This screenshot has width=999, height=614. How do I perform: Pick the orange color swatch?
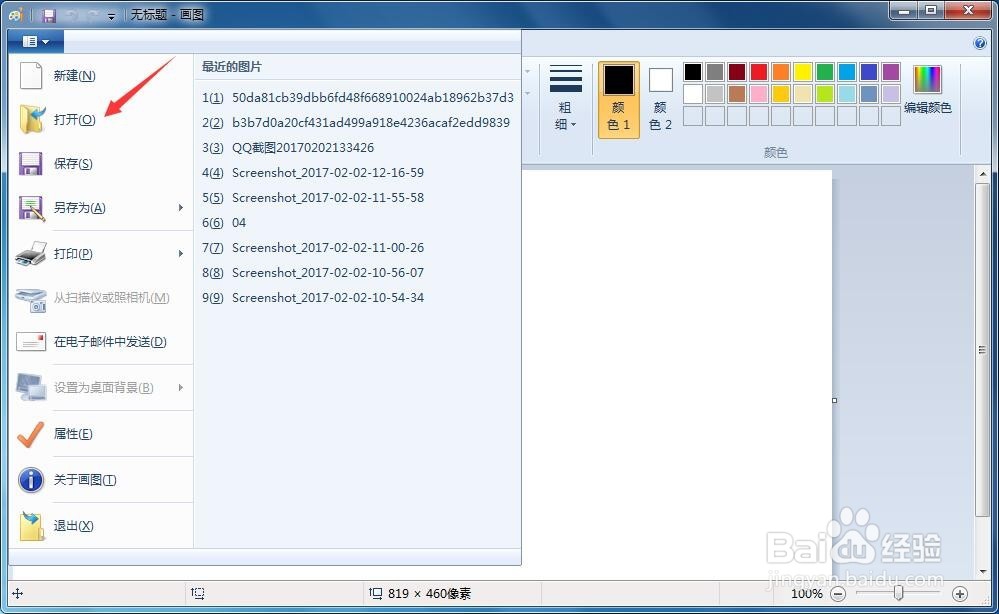tap(781, 71)
